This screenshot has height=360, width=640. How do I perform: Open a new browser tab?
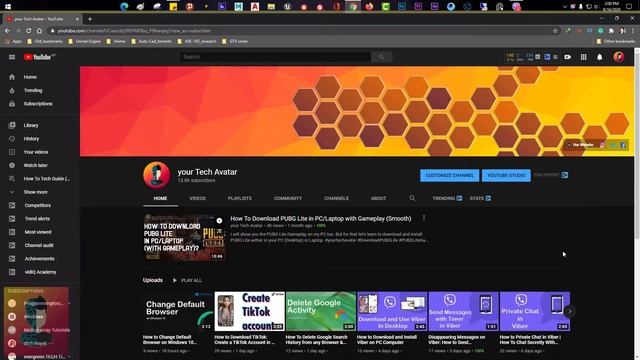coord(90,19)
